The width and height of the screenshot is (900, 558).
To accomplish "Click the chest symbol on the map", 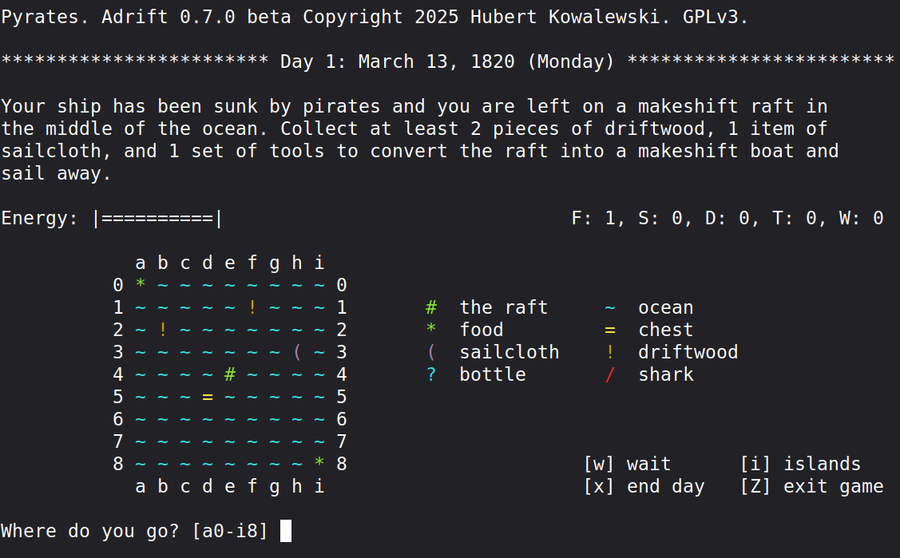I will pyautogui.click(x=208, y=397).
